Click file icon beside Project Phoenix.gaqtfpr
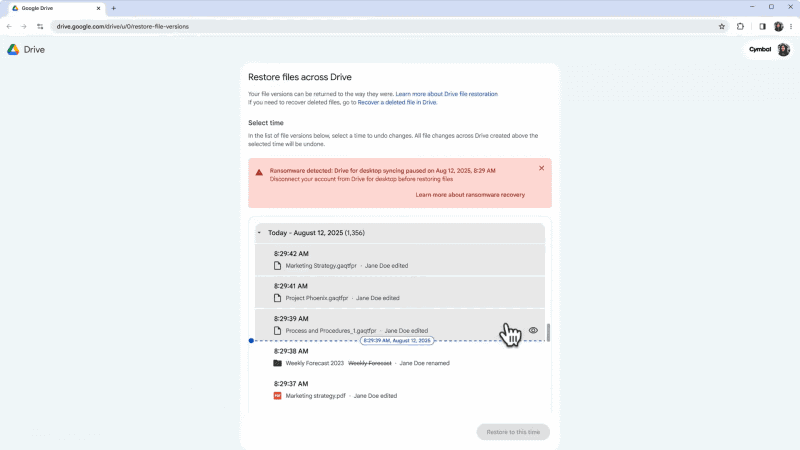 coord(278,298)
